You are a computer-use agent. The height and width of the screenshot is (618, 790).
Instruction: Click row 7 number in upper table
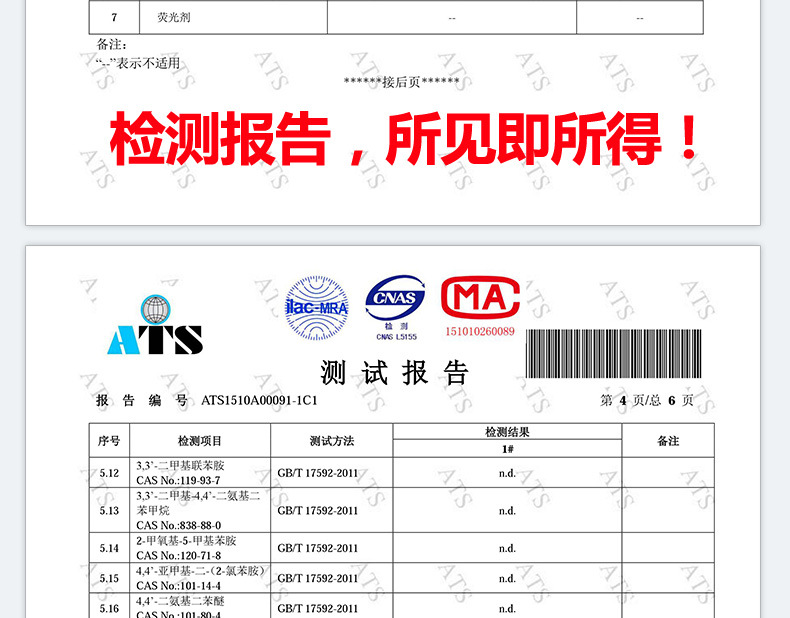coord(114,17)
